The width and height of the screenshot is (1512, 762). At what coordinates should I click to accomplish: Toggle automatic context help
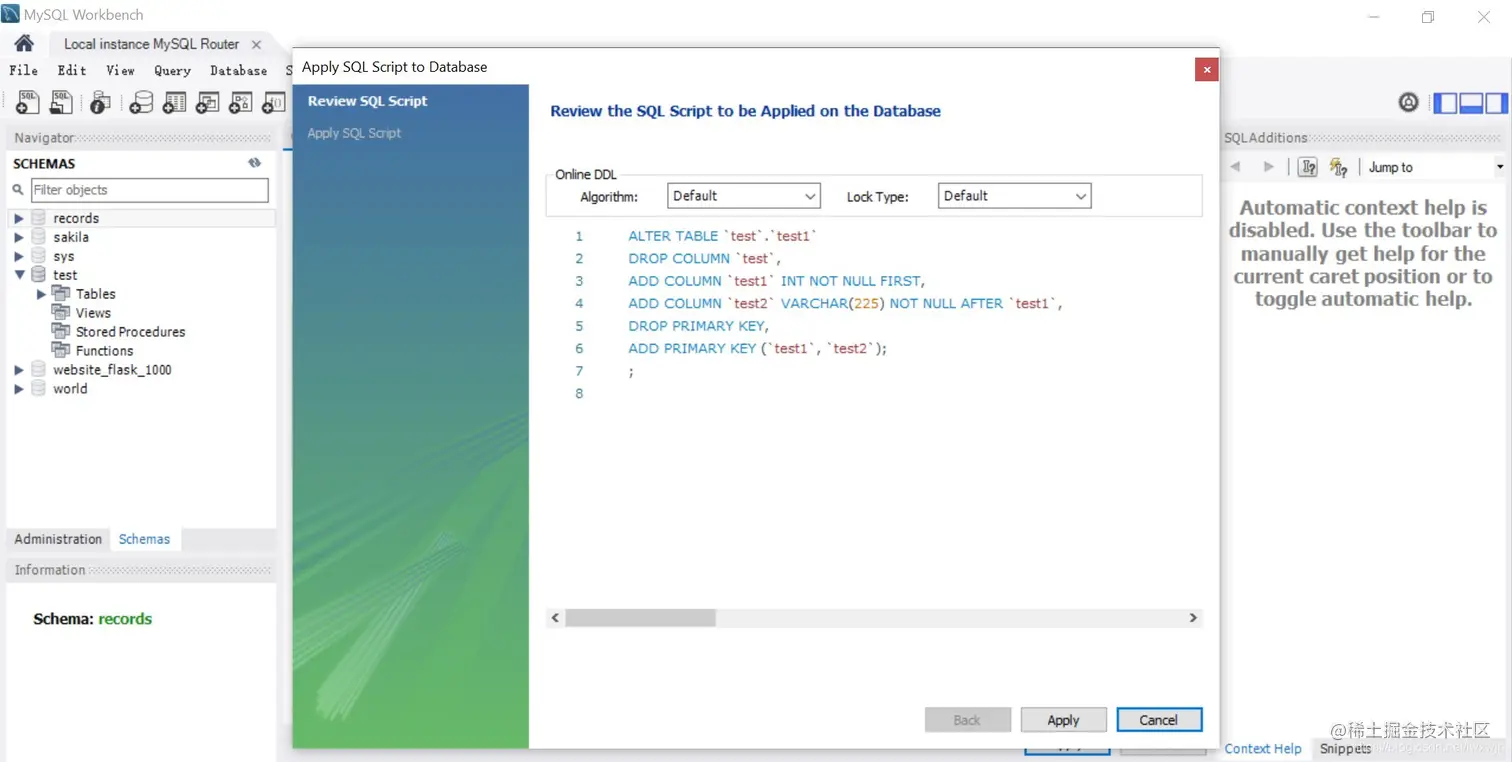point(1338,167)
